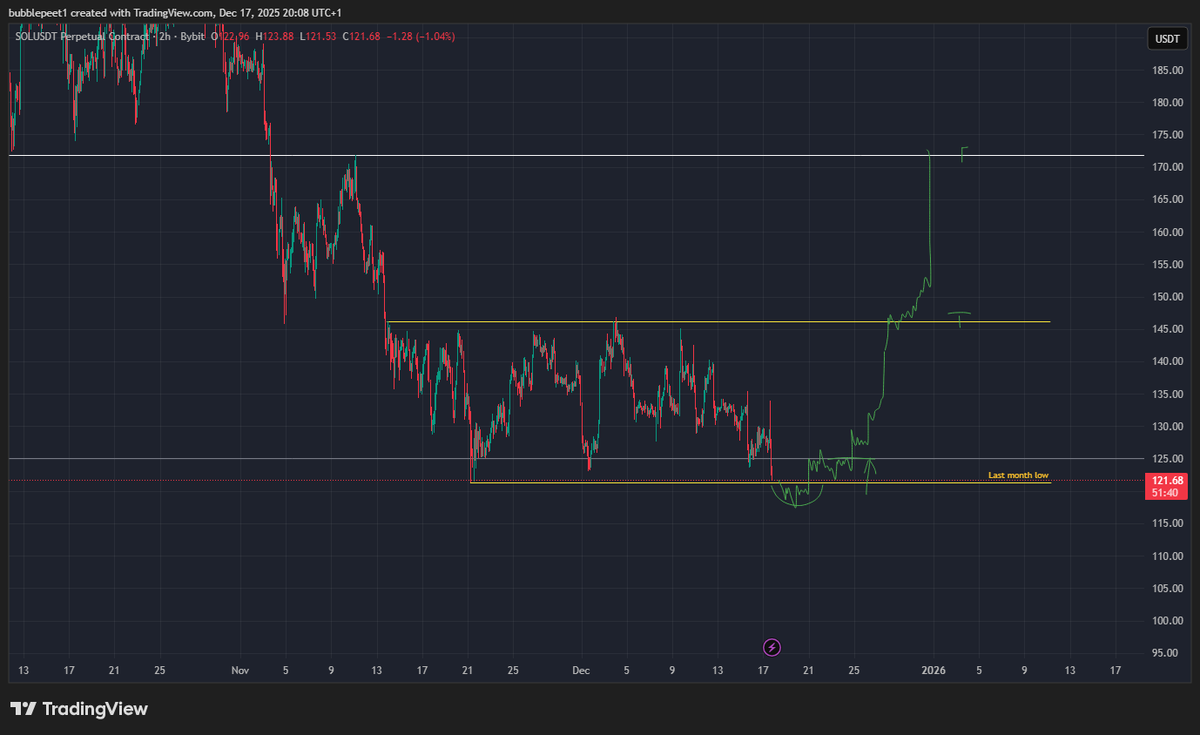
Task: Click the 185.00 price axis label
Action: pos(1168,70)
